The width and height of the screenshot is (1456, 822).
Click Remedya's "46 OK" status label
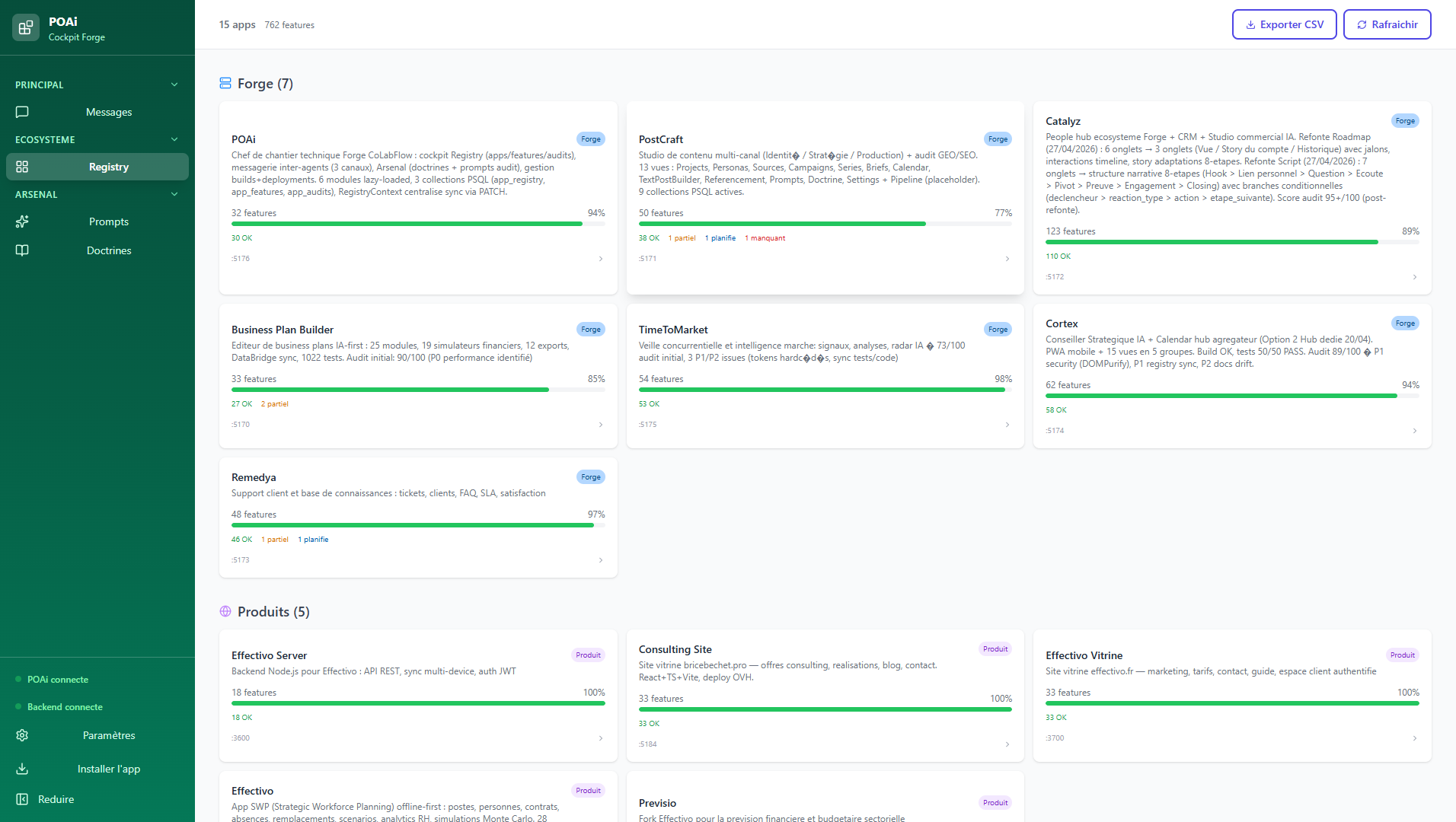(241, 540)
